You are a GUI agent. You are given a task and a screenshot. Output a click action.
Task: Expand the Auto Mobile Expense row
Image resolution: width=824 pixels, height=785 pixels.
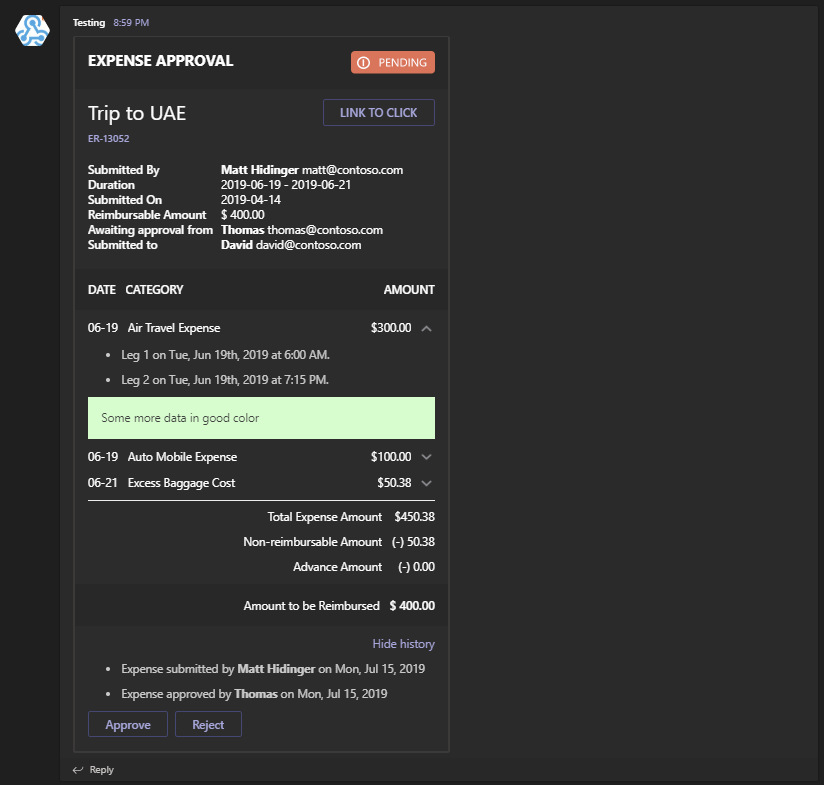pyautogui.click(x=426, y=456)
